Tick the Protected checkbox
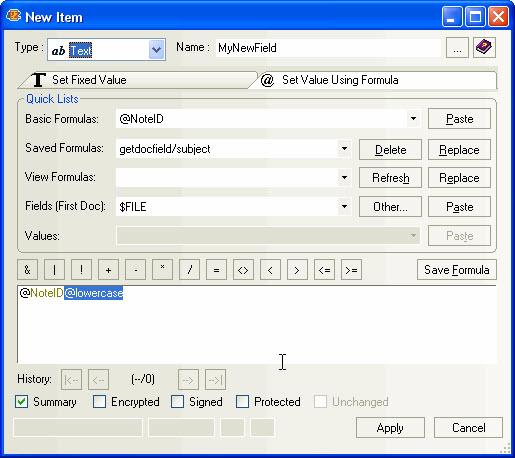The image size is (515, 458). click(x=242, y=402)
